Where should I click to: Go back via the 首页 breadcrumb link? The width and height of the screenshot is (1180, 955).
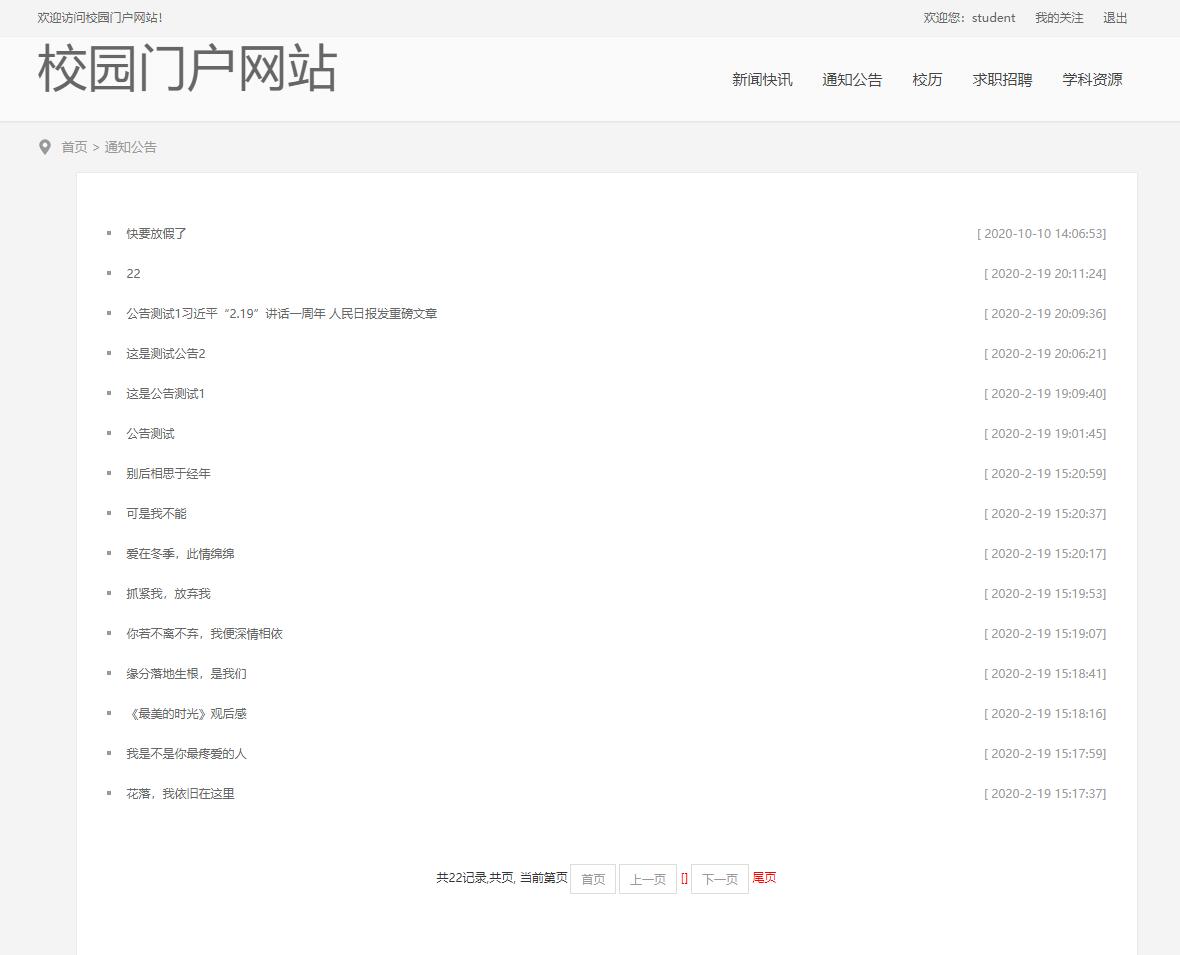[75, 146]
